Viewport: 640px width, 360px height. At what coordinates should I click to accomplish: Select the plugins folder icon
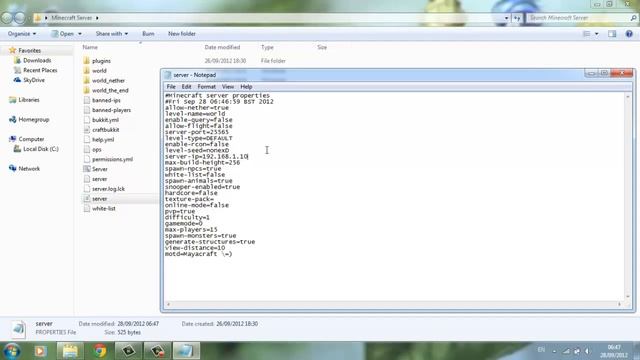pyautogui.click(x=87, y=61)
